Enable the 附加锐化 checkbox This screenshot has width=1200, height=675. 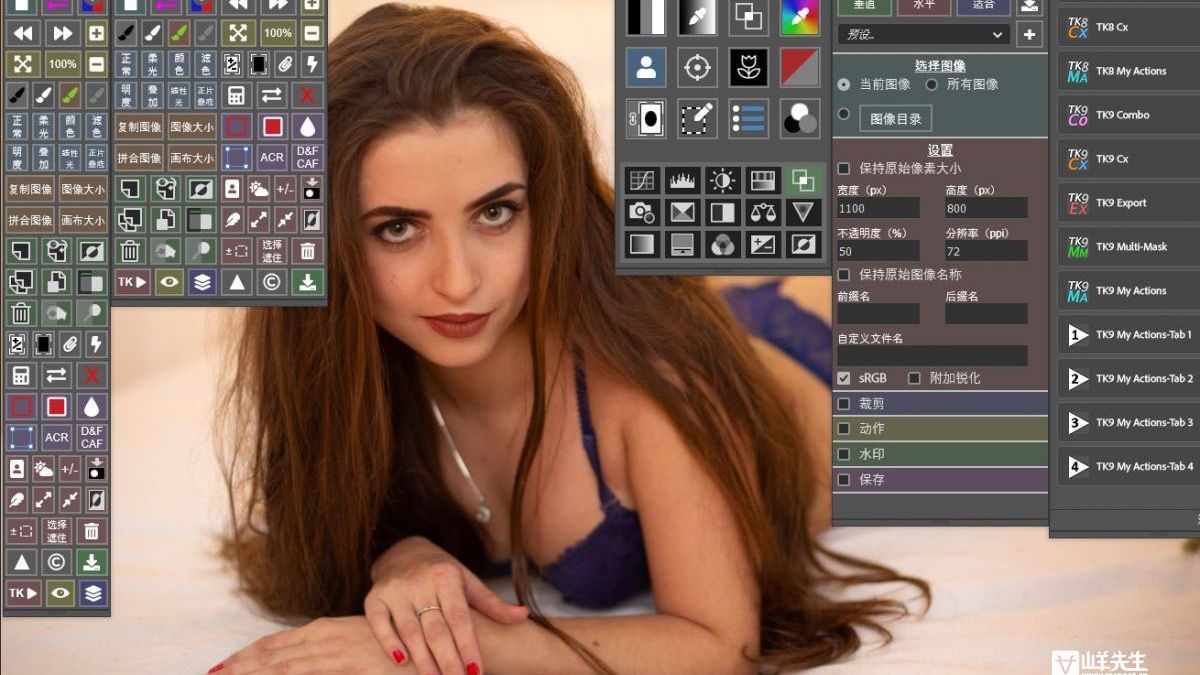(x=914, y=378)
